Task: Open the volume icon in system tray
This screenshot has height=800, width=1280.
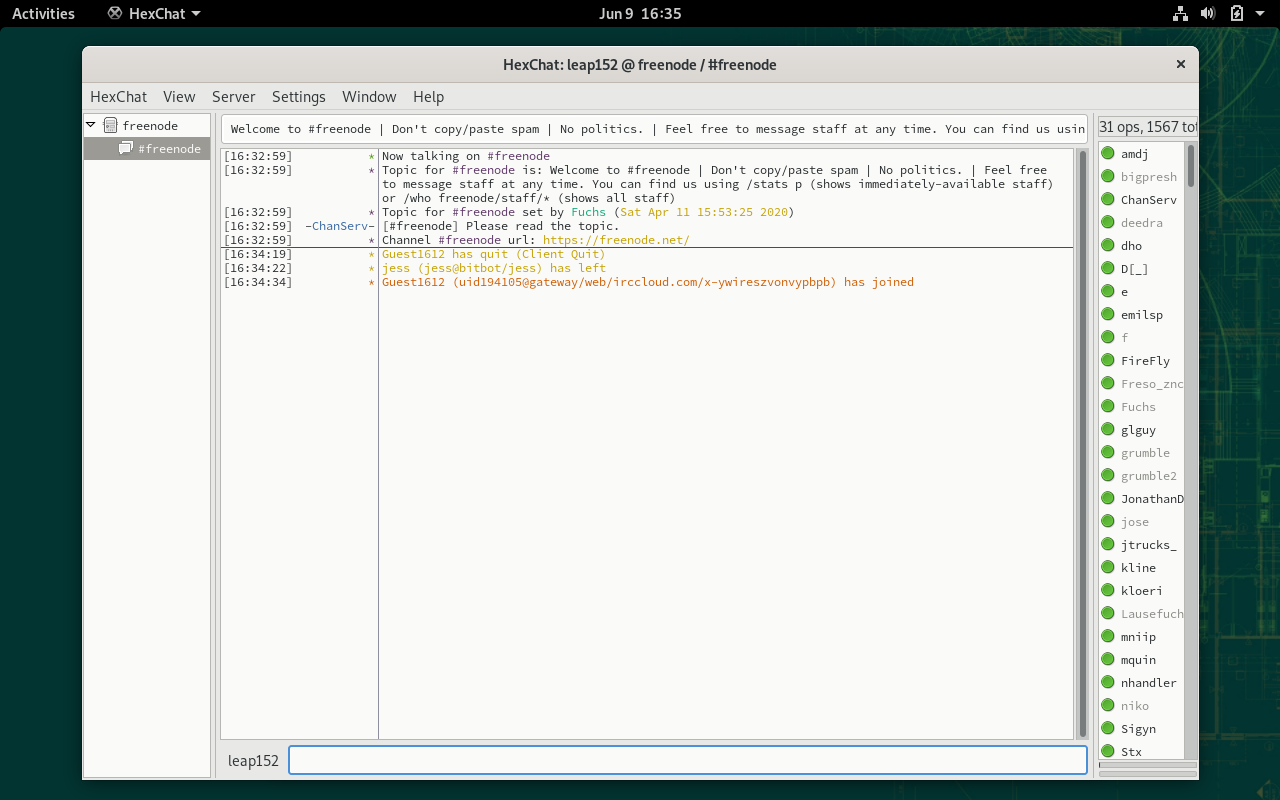Action: point(1208,14)
